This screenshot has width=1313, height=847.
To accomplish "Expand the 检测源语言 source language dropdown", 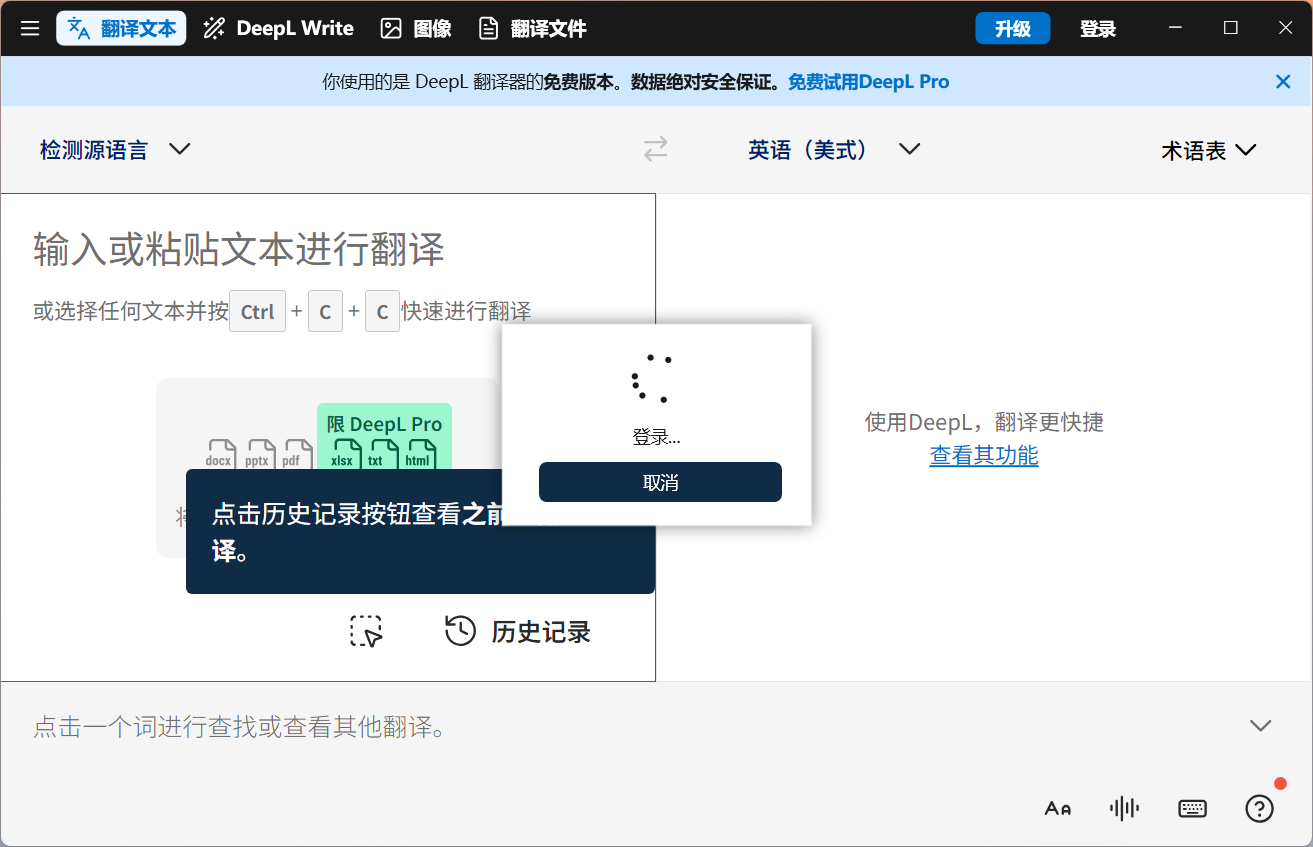I will tap(114, 150).
